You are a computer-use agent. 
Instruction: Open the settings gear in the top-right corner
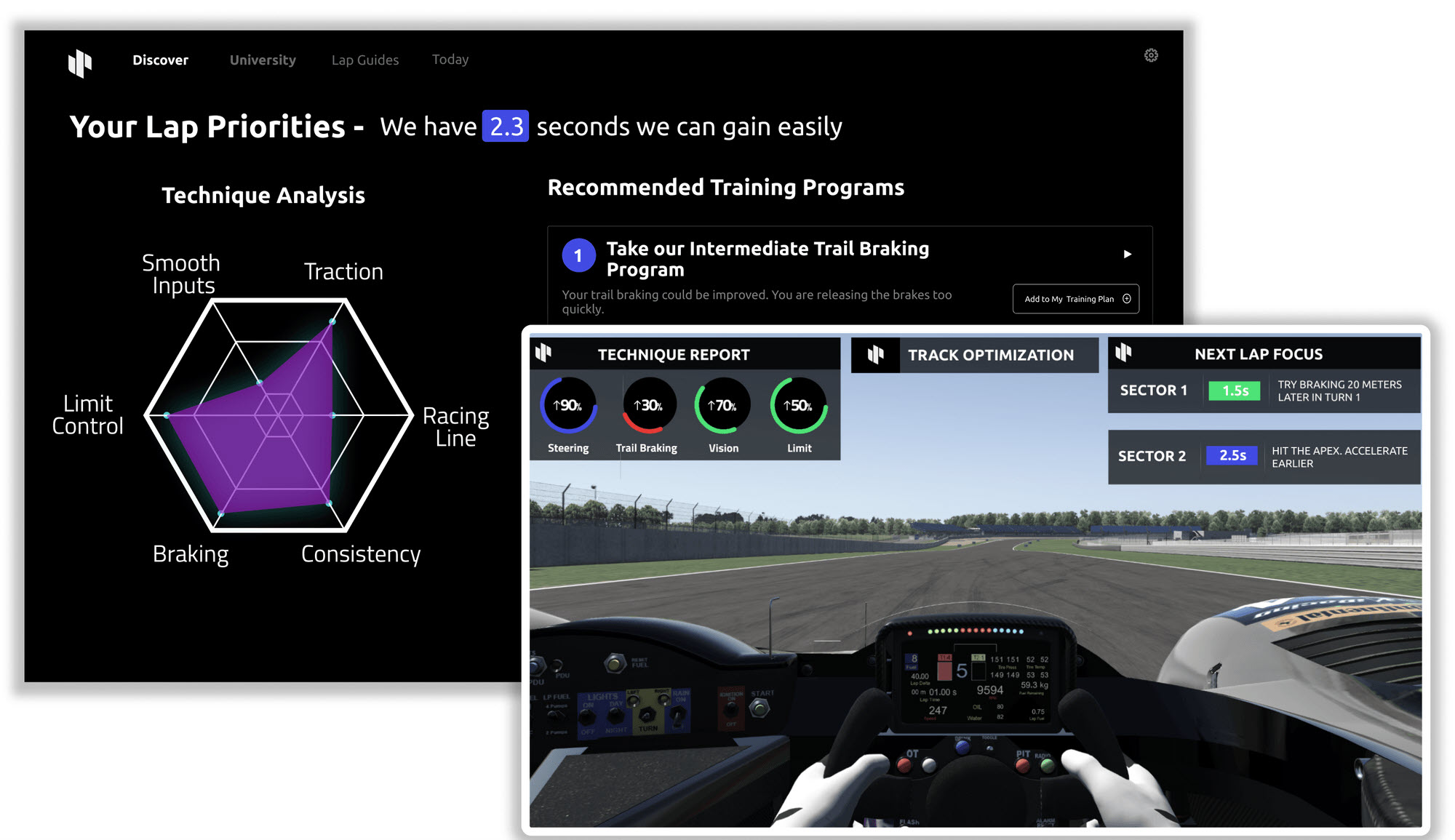click(1152, 55)
